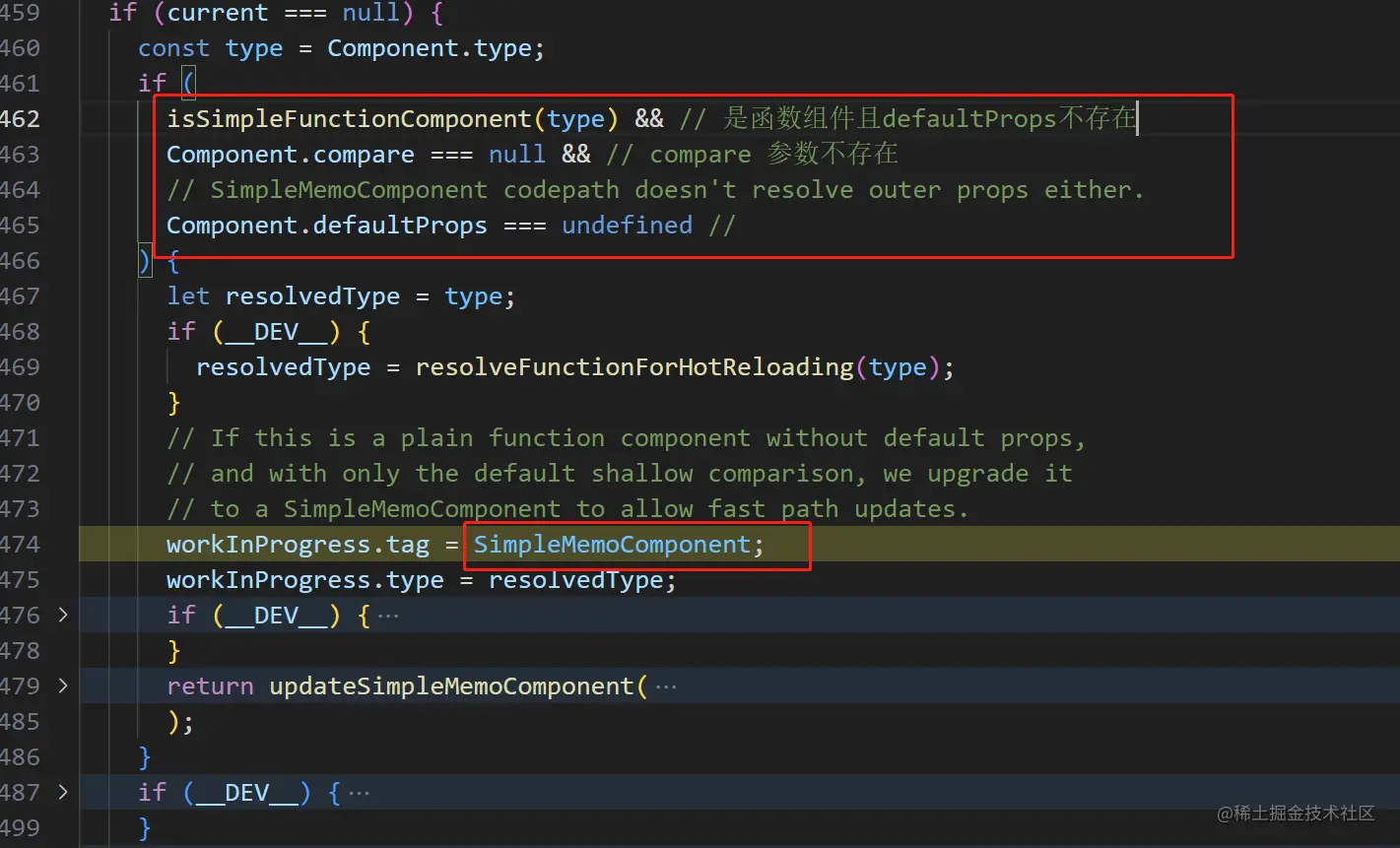This screenshot has height=848, width=1400.
Task: Click the ellipsis inside the line 487 braces
Action: click(x=361, y=792)
